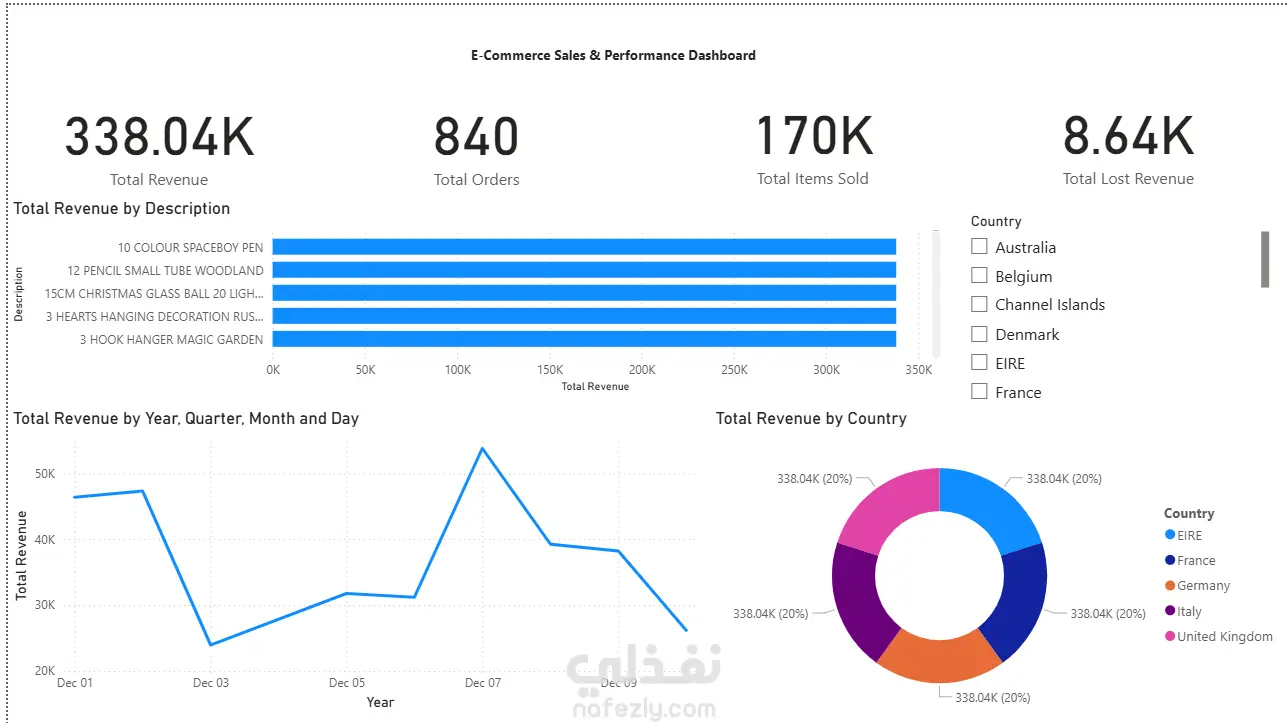Select the pink United Kingdom donut slice
This screenshot has height=723, width=1287.
[888, 505]
